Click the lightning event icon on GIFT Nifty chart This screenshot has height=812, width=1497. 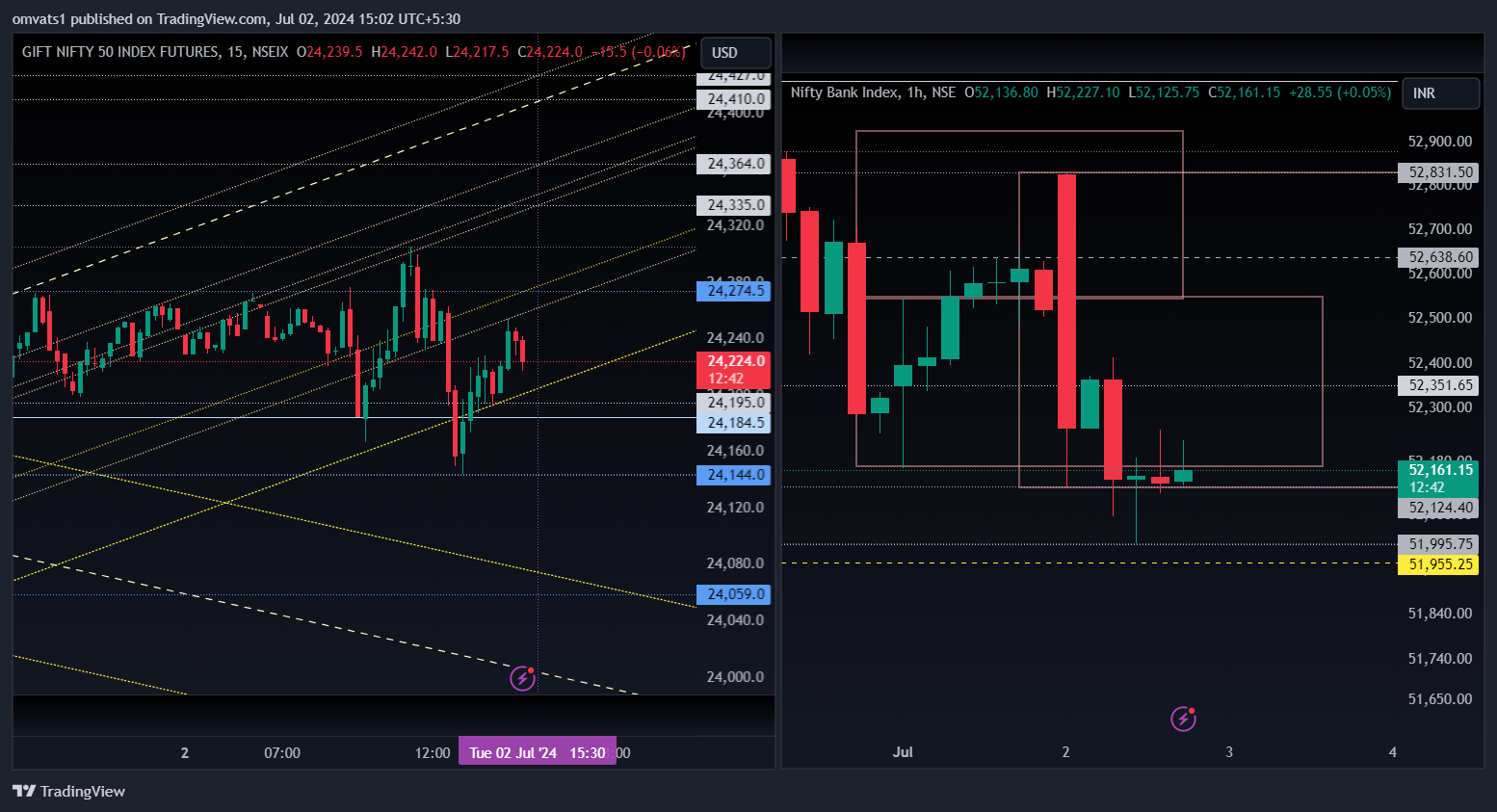(522, 678)
